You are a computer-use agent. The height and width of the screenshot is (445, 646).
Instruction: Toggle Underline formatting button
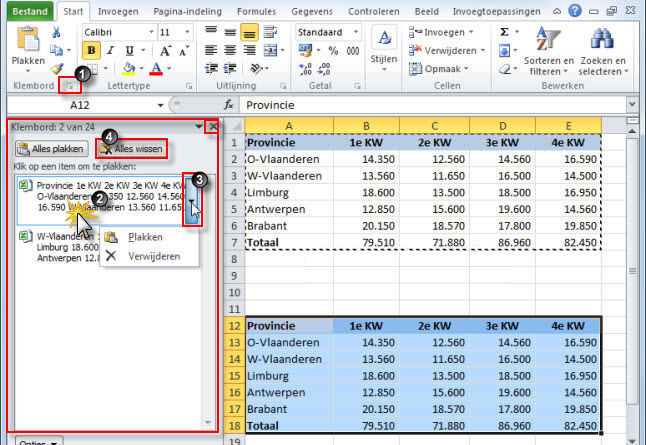click(129, 51)
